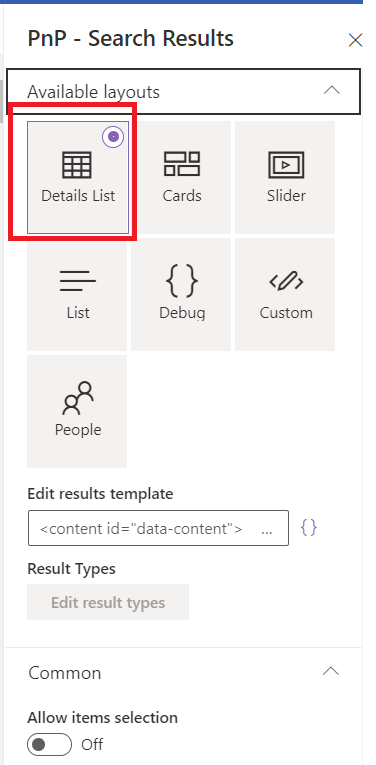Toggle Allow items selection switch
The height and width of the screenshot is (765, 376).
[x=50, y=745]
